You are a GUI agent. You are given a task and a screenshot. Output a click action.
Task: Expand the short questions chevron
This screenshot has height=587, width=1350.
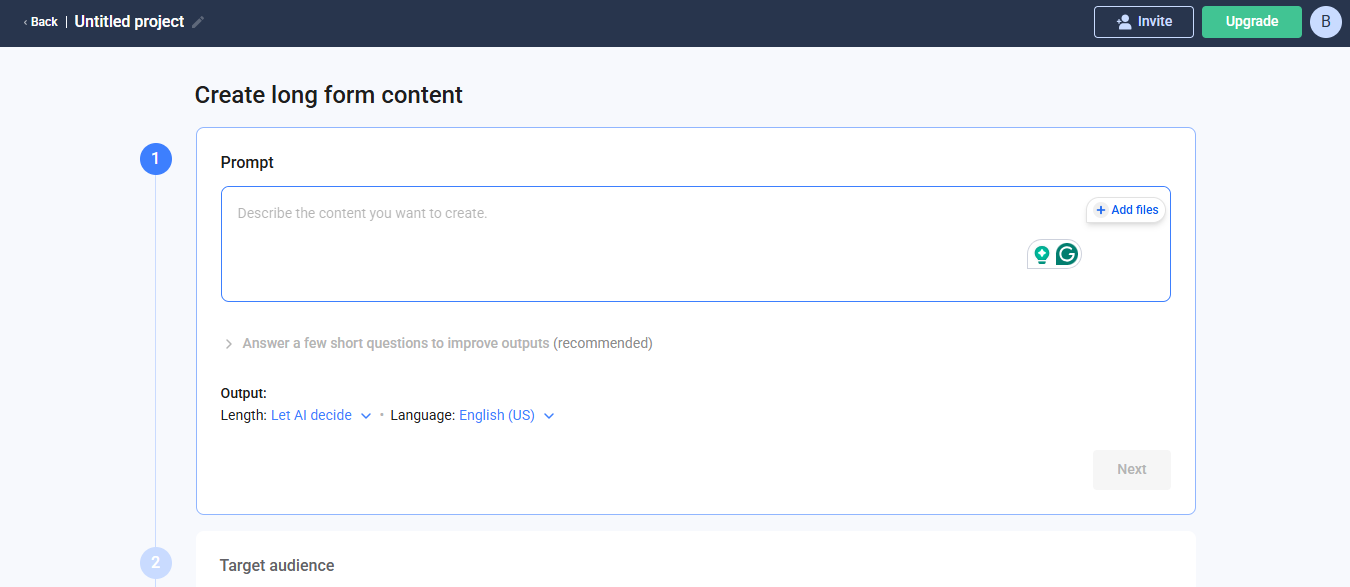(x=229, y=344)
